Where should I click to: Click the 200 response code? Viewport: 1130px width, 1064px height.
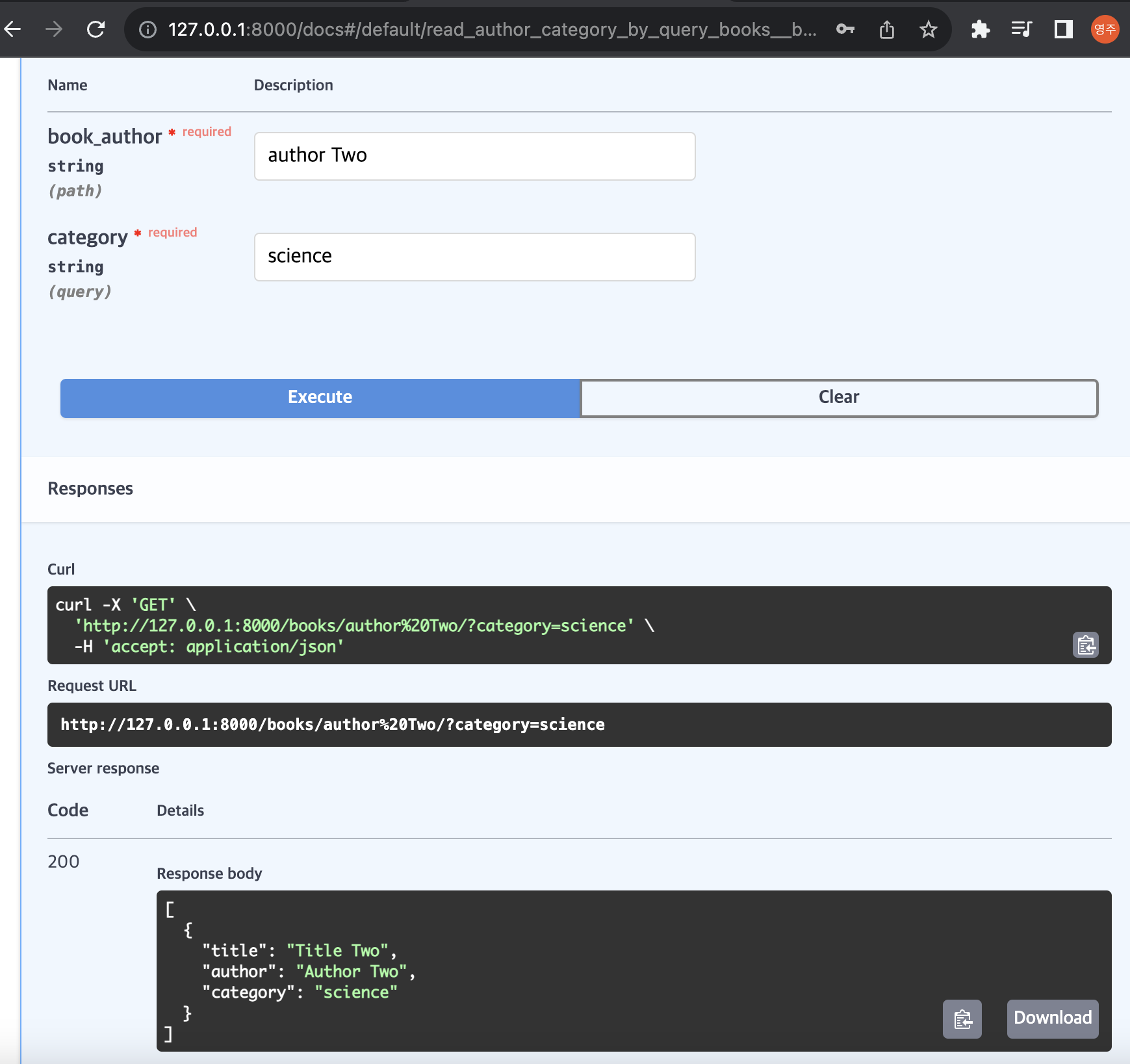(x=64, y=862)
